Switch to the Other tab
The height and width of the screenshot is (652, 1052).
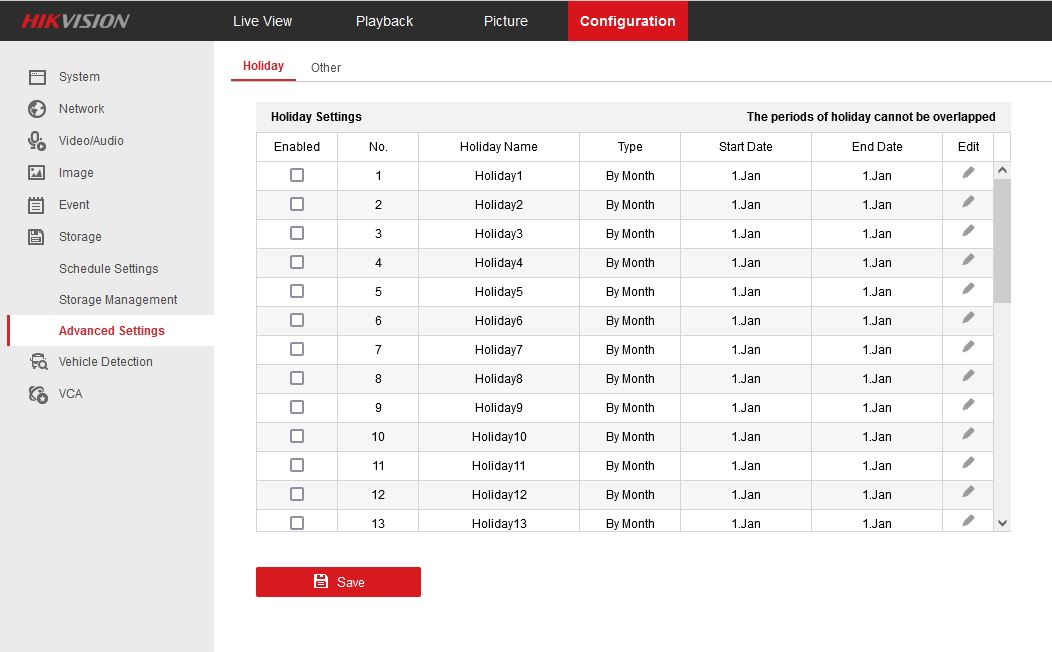tap(326, 68)
